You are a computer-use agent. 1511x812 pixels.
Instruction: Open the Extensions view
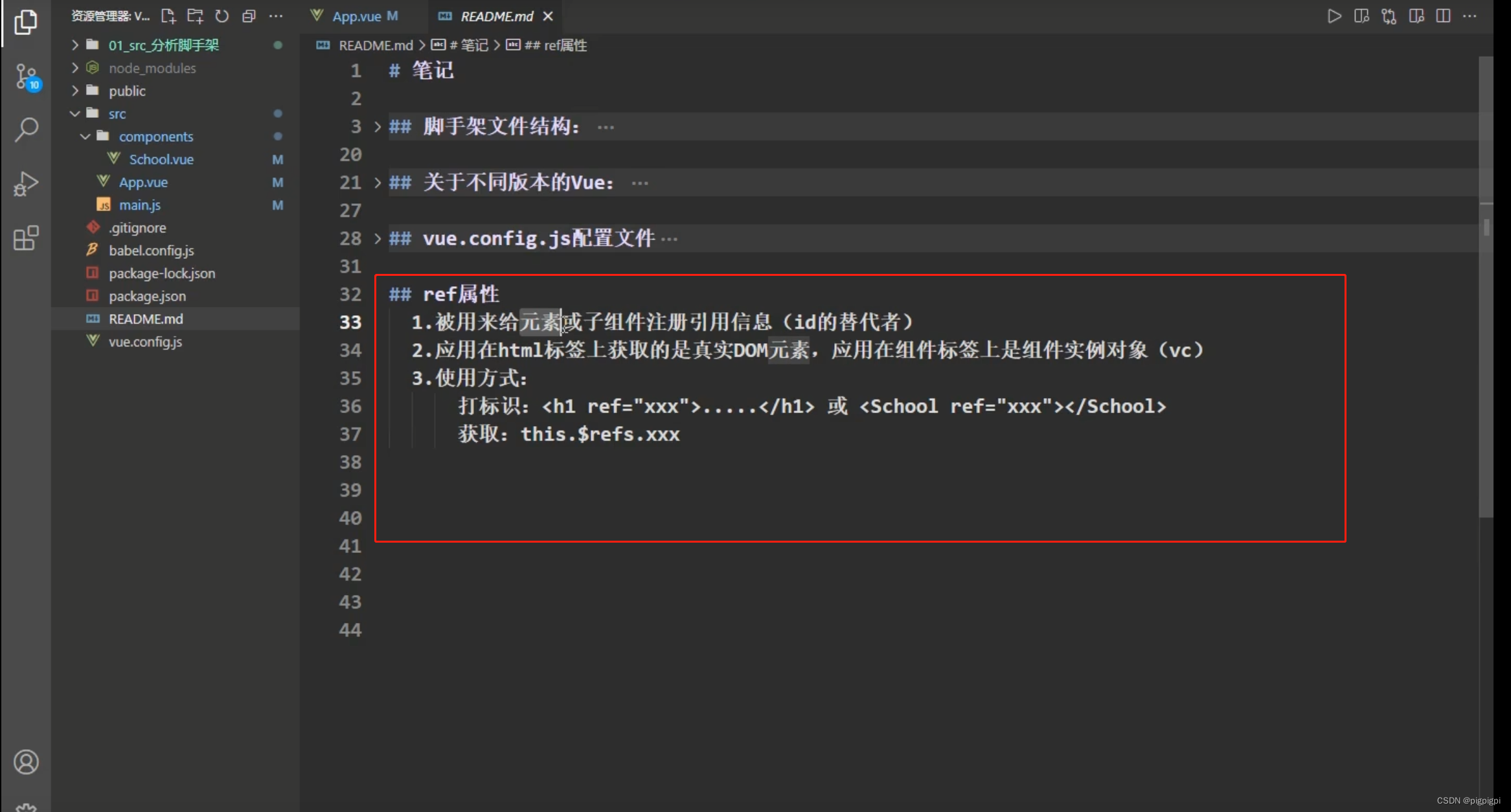pyautogui.click(x=26, y=238)
